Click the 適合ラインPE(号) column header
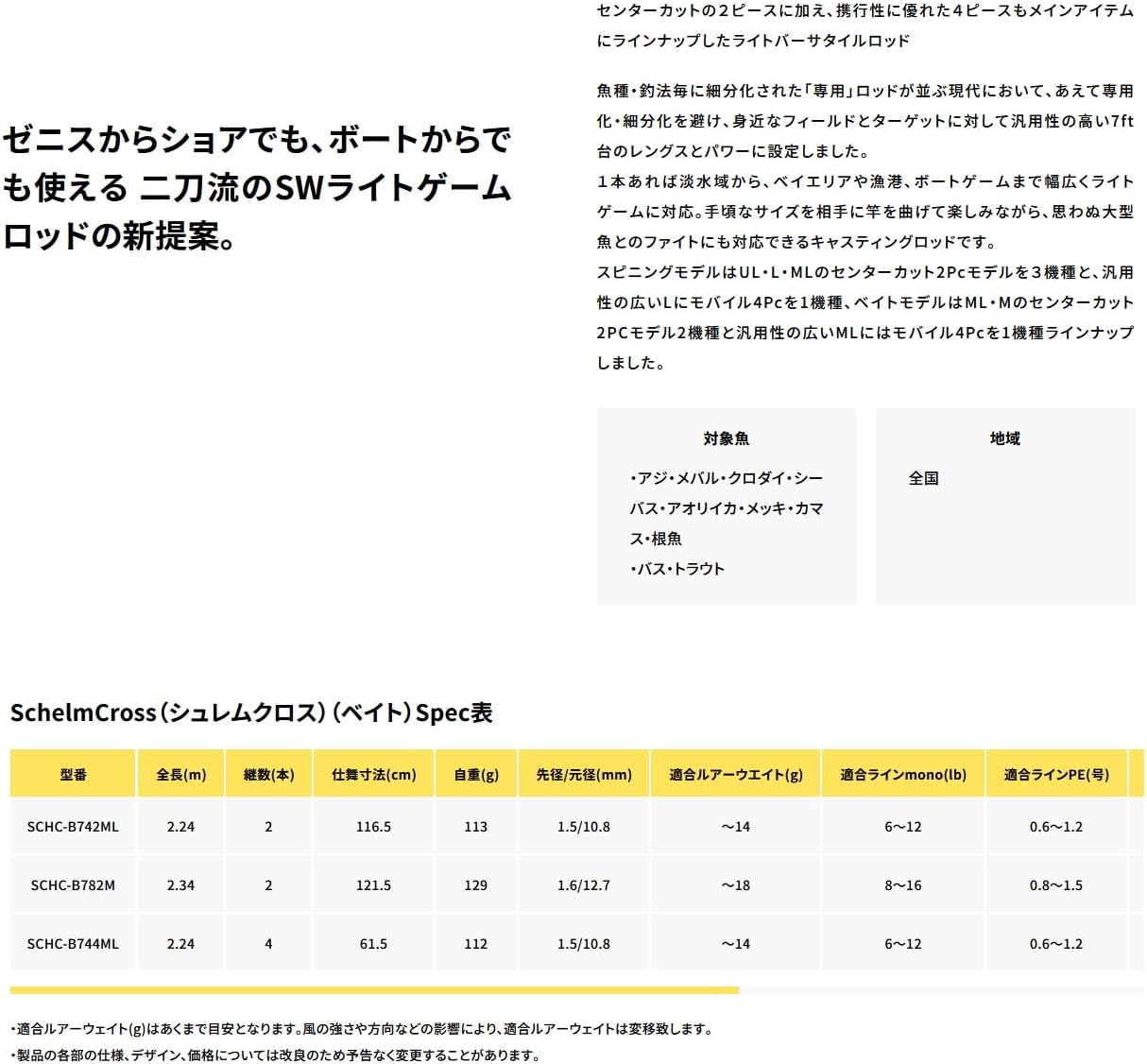Screen dimensions: 1147x1064 pos(1056,774)
